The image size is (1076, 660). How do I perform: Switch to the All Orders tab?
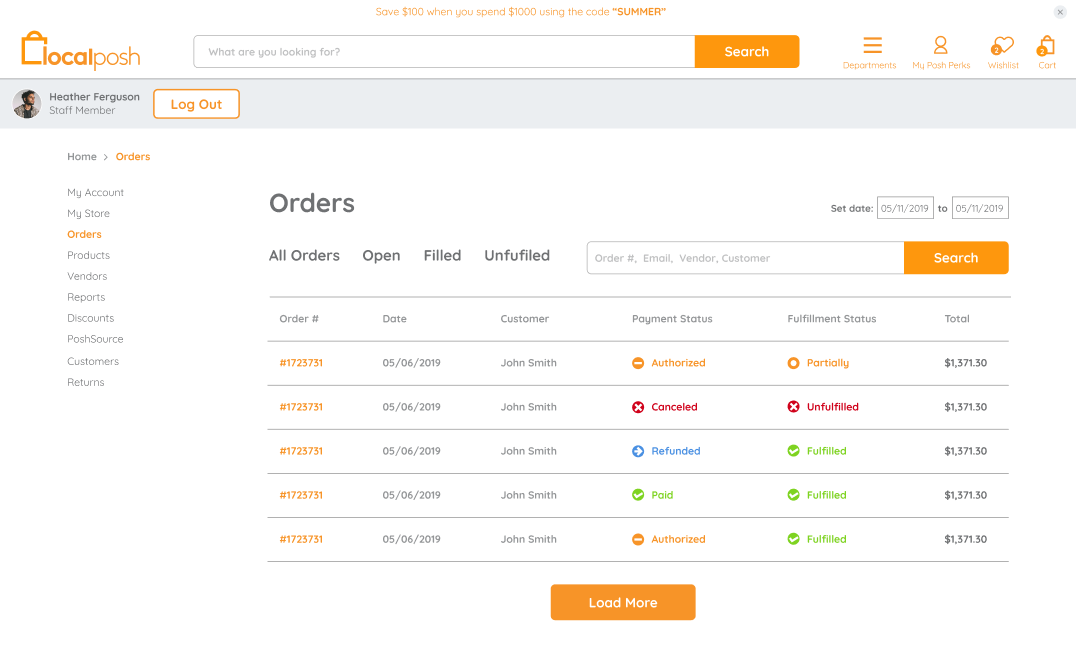(x=304, y=255)
